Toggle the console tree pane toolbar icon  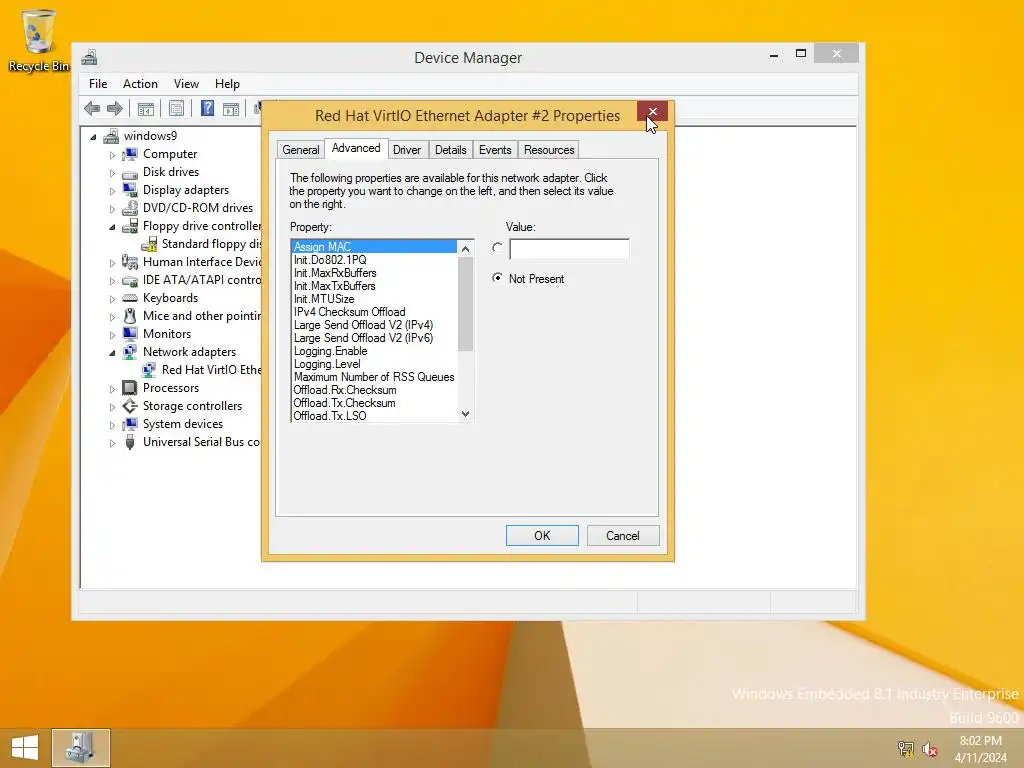point(146,108)
